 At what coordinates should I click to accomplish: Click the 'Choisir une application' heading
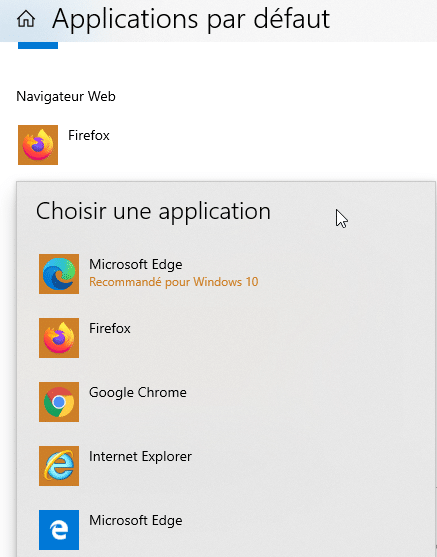[x=153, y=211]
